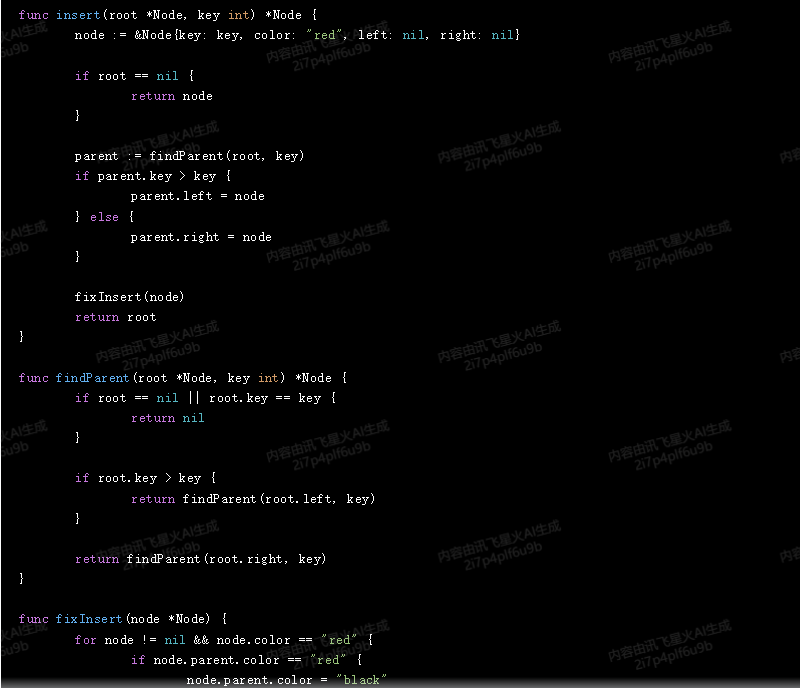The height and width of the screenshot is (688, 800).
Task: Click the 'else' keyword
Action: tap(104, 216)
